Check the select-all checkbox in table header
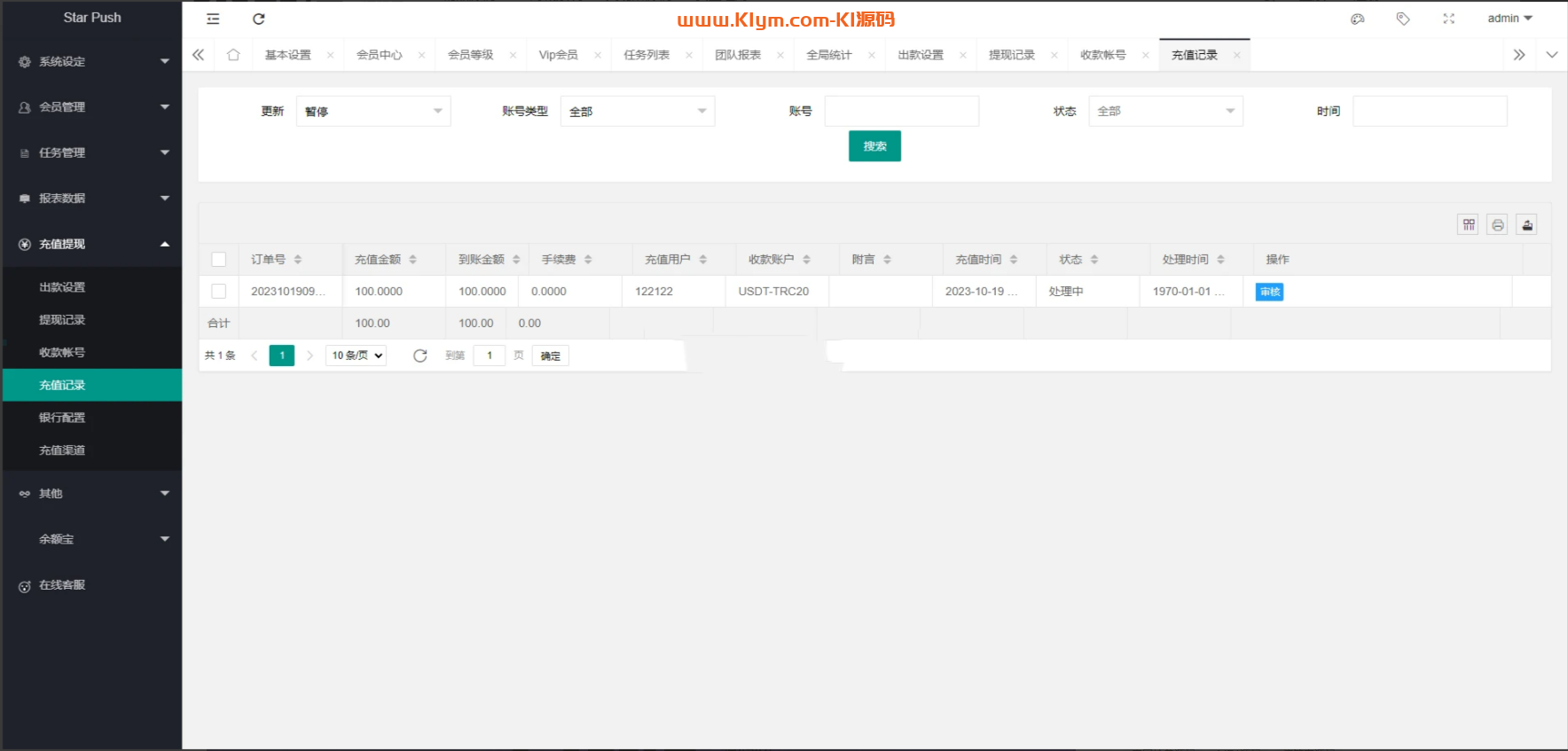 point(219,260)
